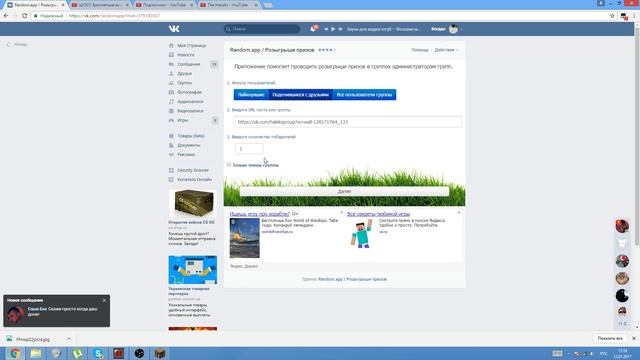Select the Лайкнувшие filter button
Screen dimensions: 640x360
click(251, 95)
